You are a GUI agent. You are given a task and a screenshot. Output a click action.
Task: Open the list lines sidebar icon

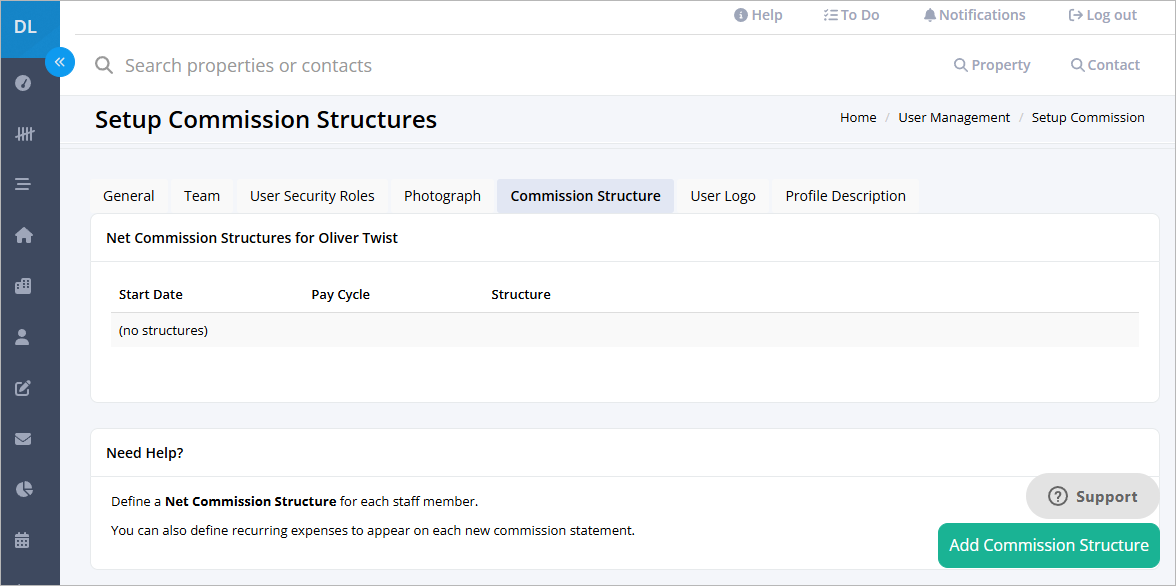pos(23,184)
